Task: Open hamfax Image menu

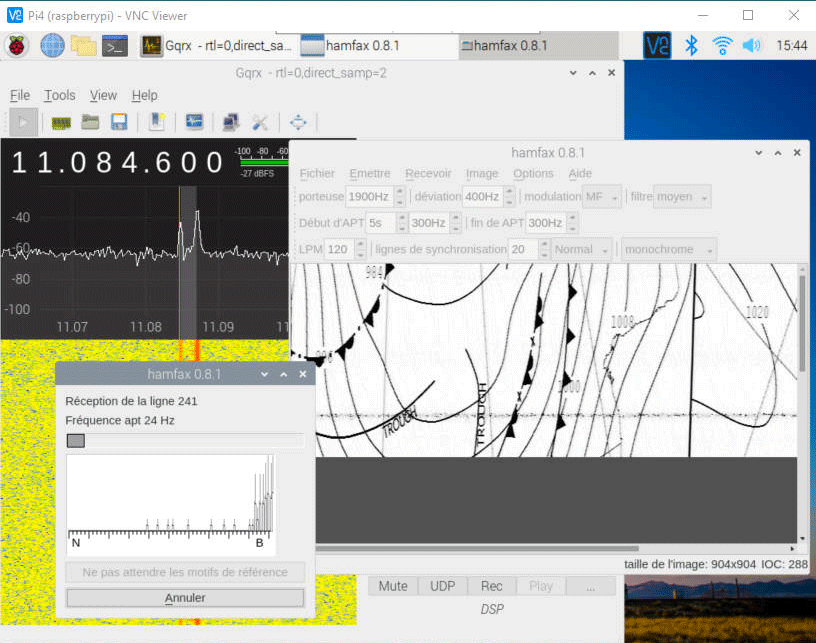Action: coord(482,173)
